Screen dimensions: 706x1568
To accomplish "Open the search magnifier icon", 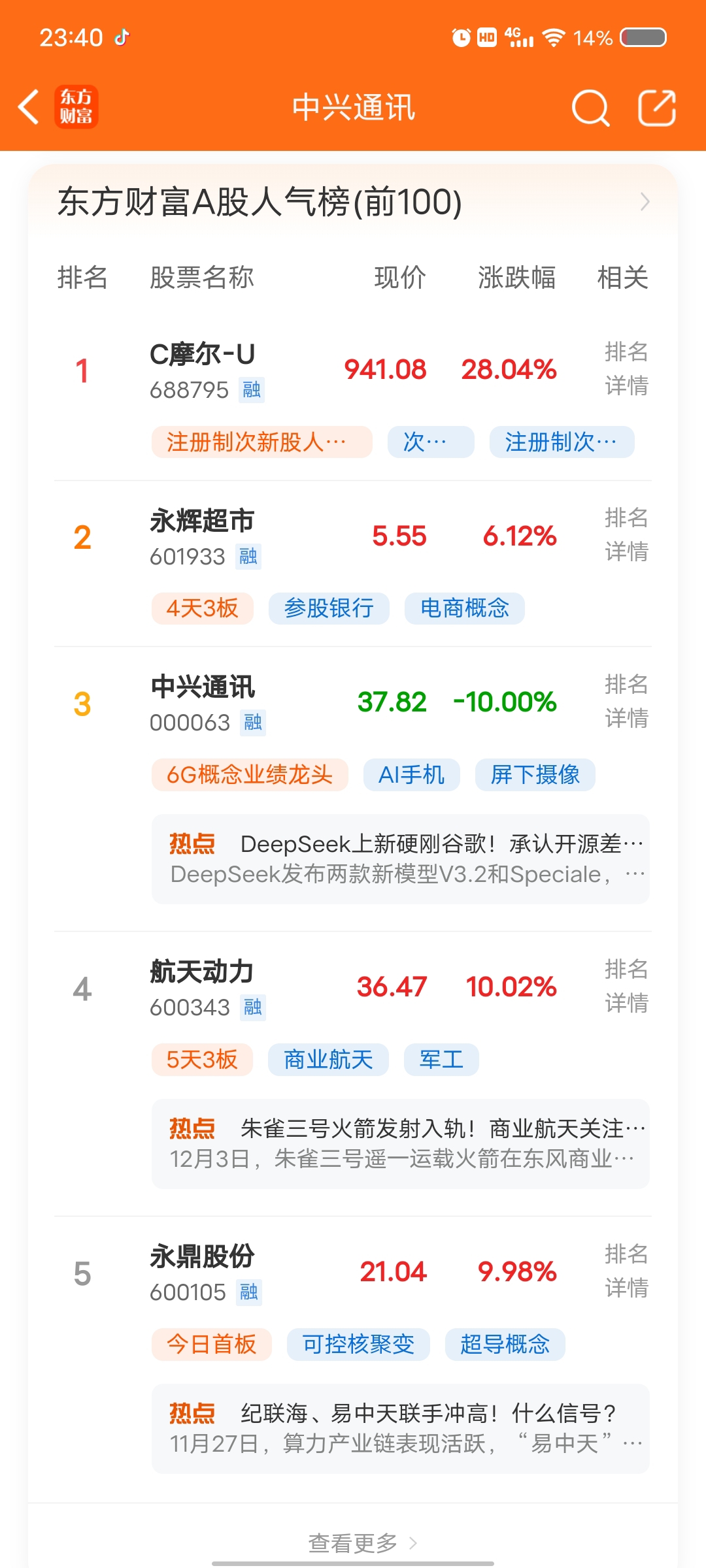I will (x=590, y=108).
